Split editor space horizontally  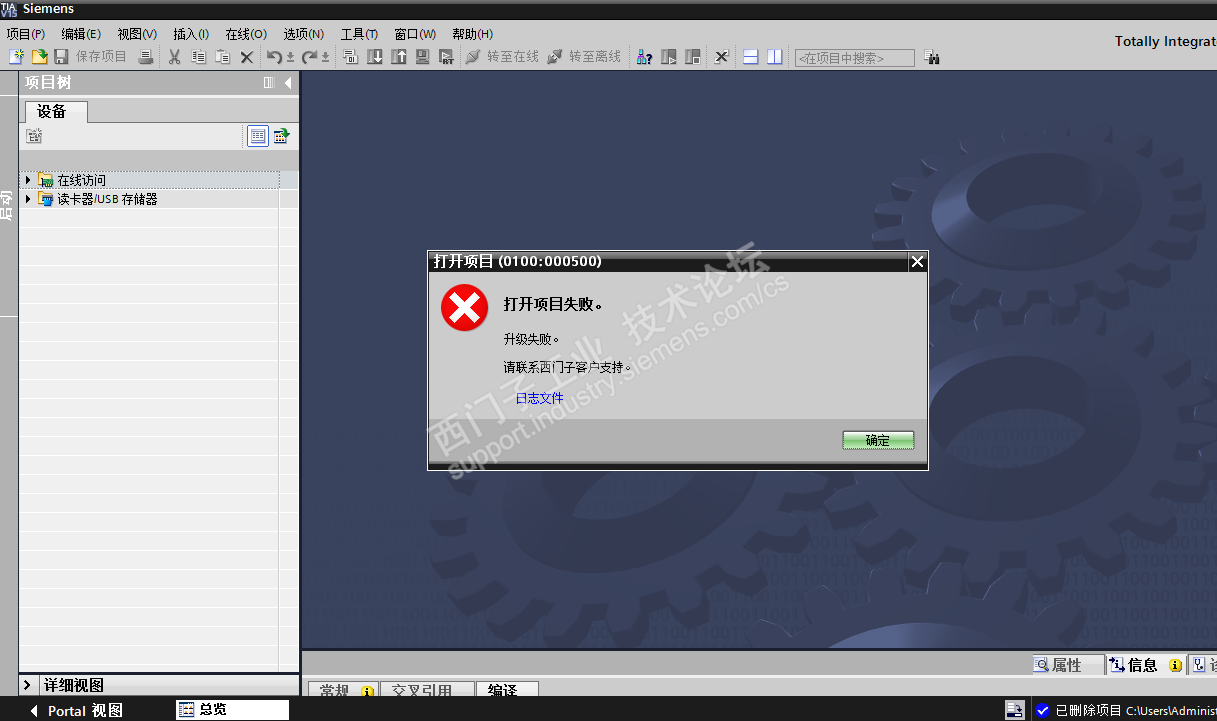(751, 57)
